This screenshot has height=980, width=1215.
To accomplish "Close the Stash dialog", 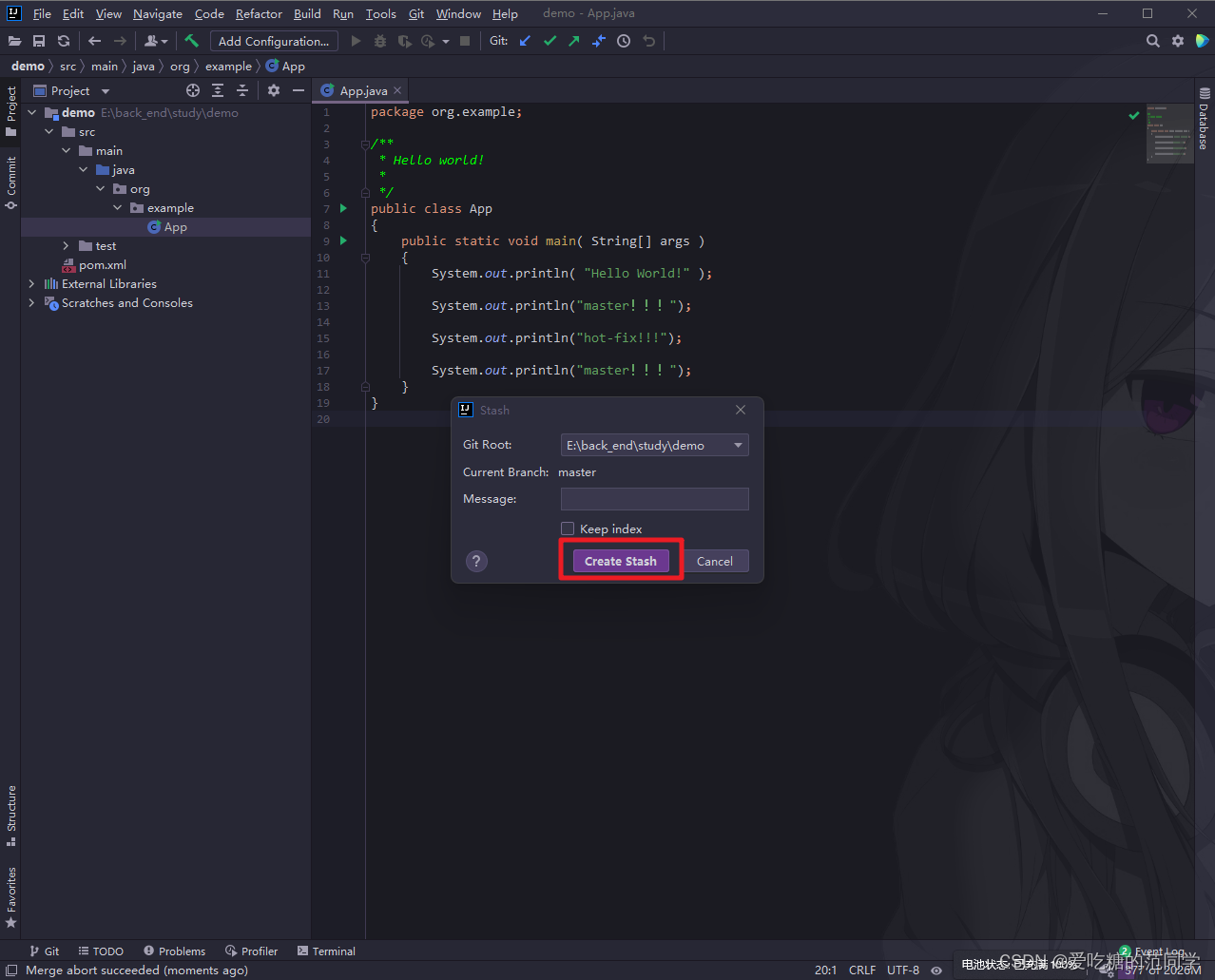I will (x=741, y=410).
